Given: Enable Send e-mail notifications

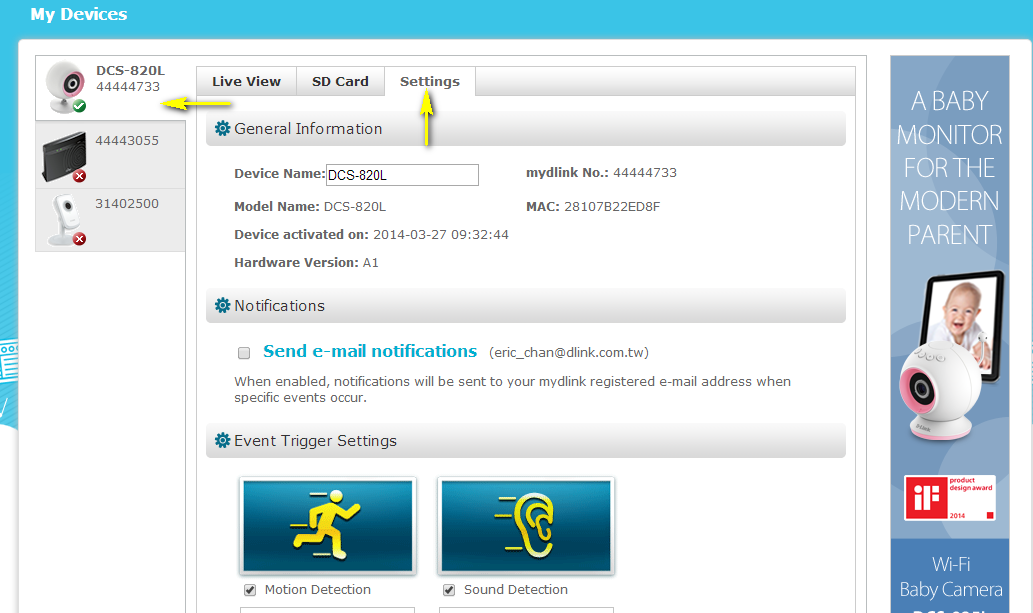Looking at the screenshot, I should (x=243, y=352).
